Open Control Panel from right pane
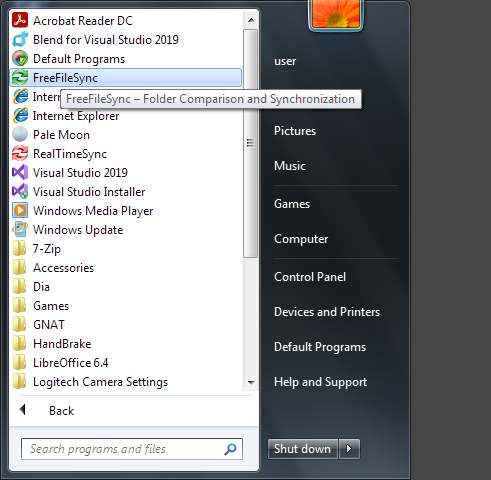 pyautogui.click(x=310, y=277)
